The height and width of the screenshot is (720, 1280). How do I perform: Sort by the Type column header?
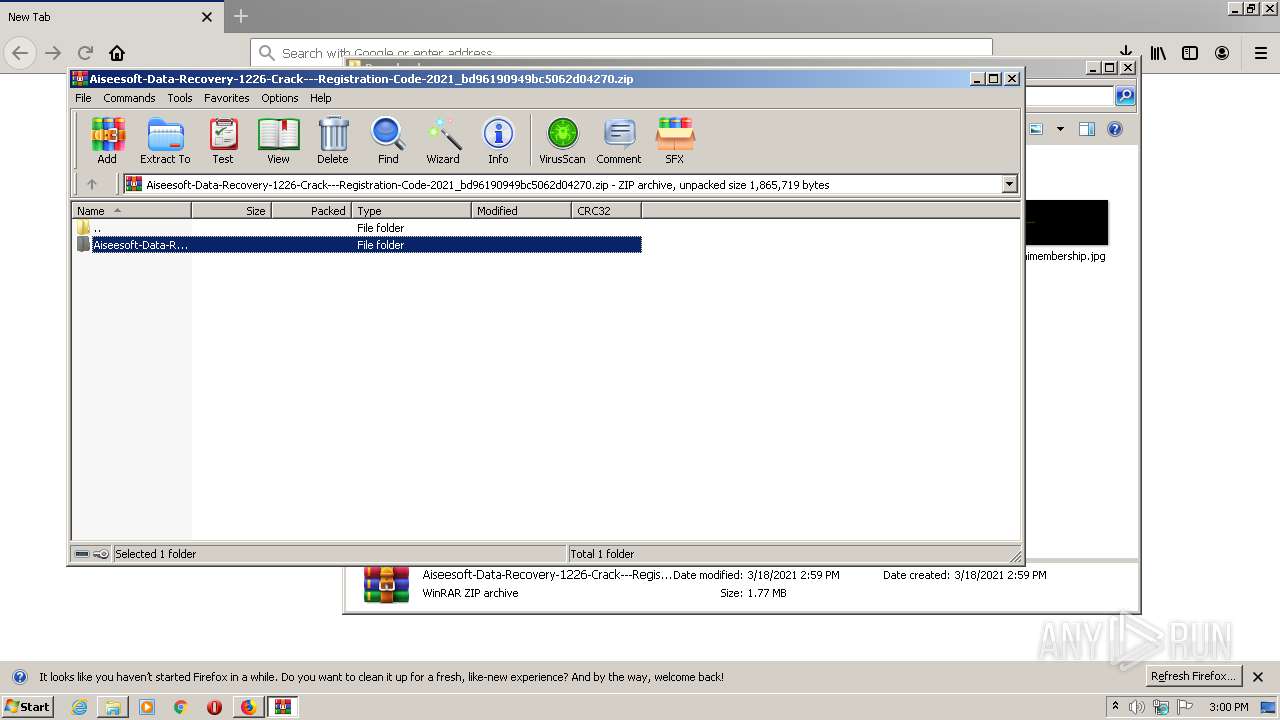(411, 211)
